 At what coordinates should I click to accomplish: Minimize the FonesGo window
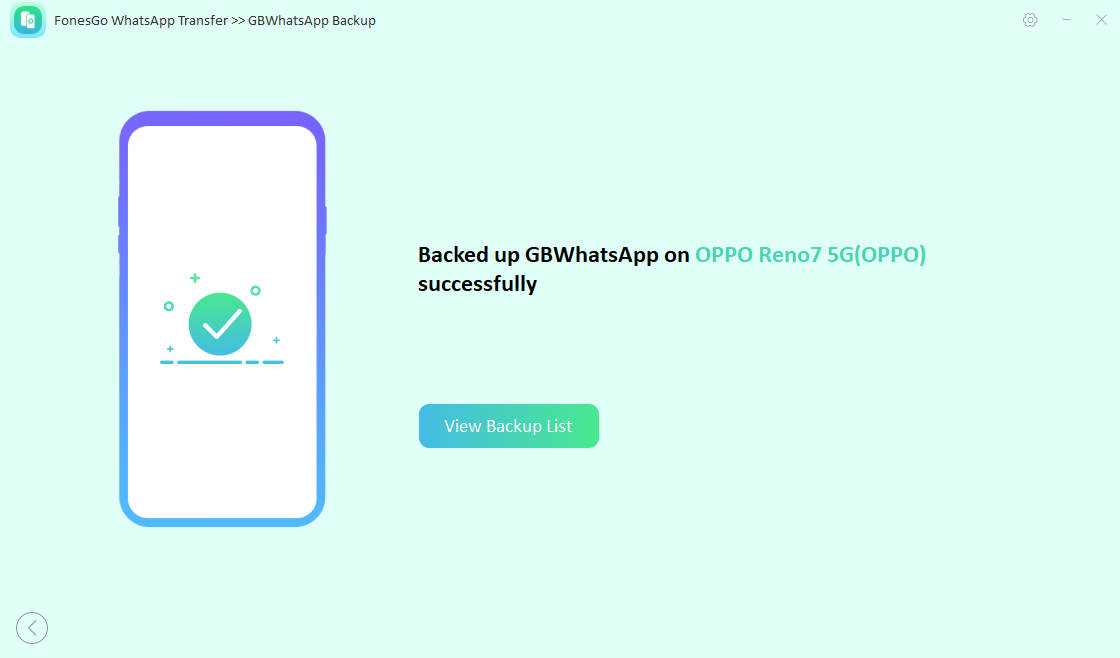1066,20
